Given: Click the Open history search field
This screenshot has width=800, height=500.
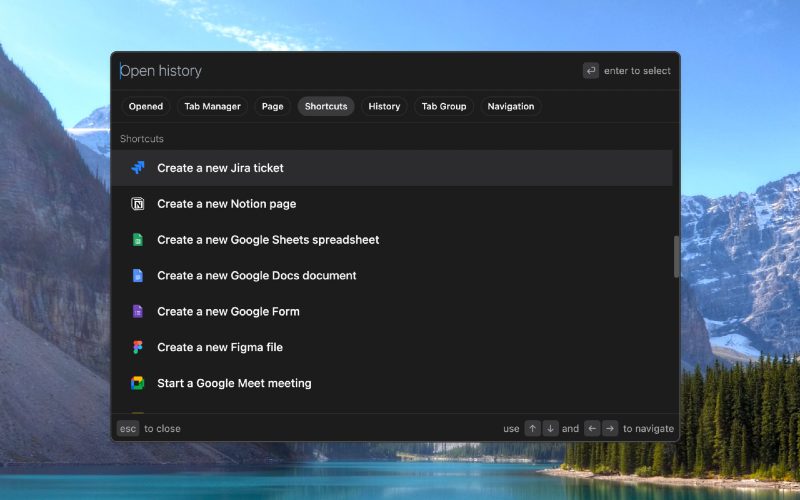Looking at the screenshot, I should (347, 71).
